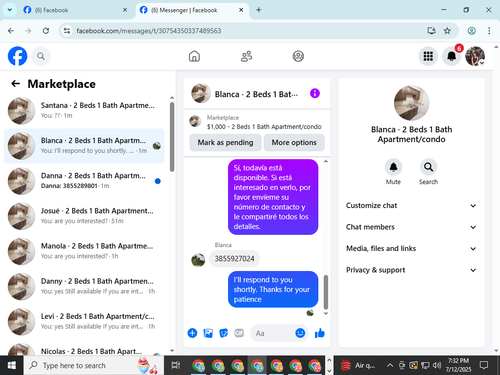Click the back arrow next to Marketplace
Screen dimensions: 500x375
click(16, 84)
